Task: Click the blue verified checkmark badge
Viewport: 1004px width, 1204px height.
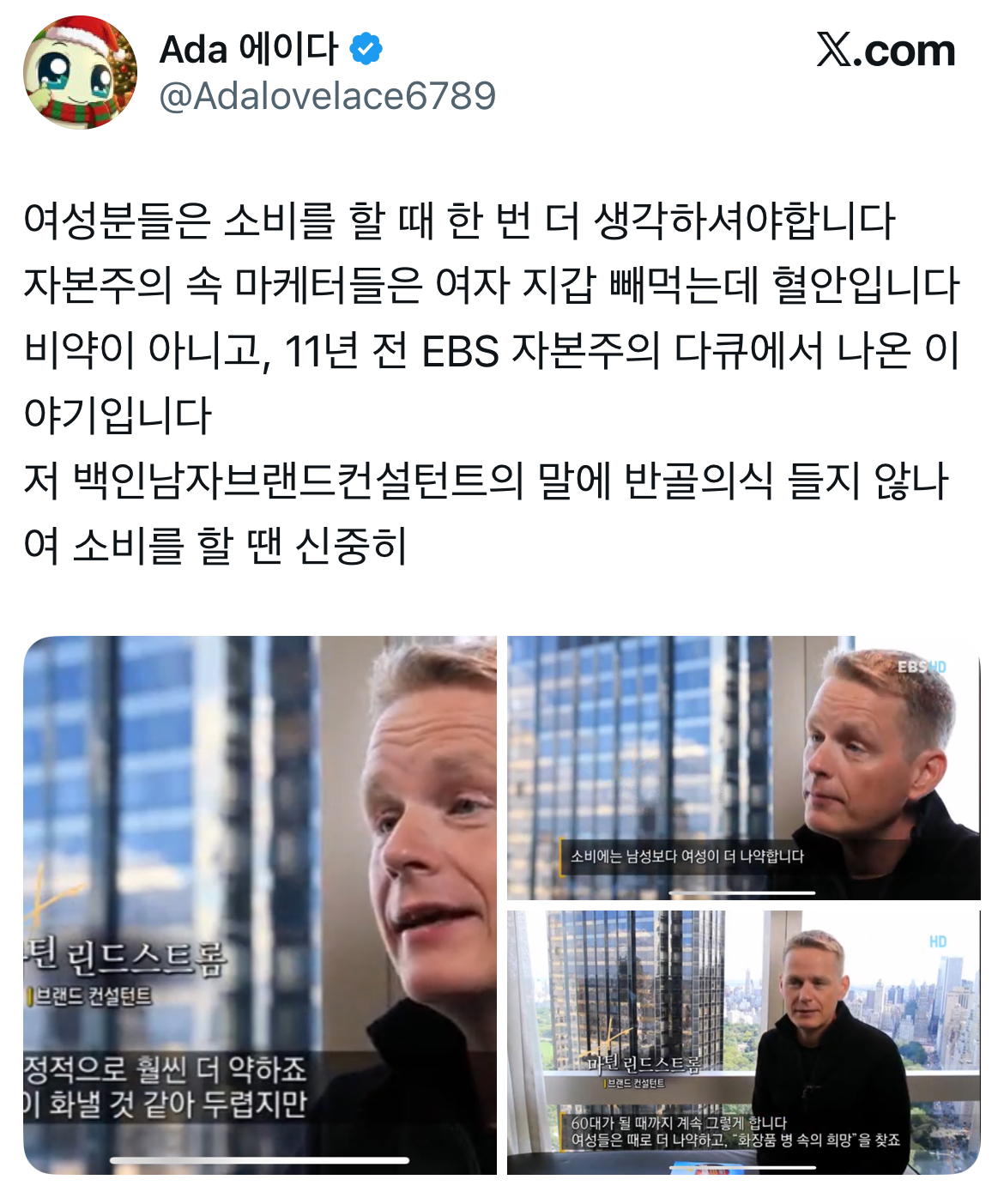Action: point(366,49)
